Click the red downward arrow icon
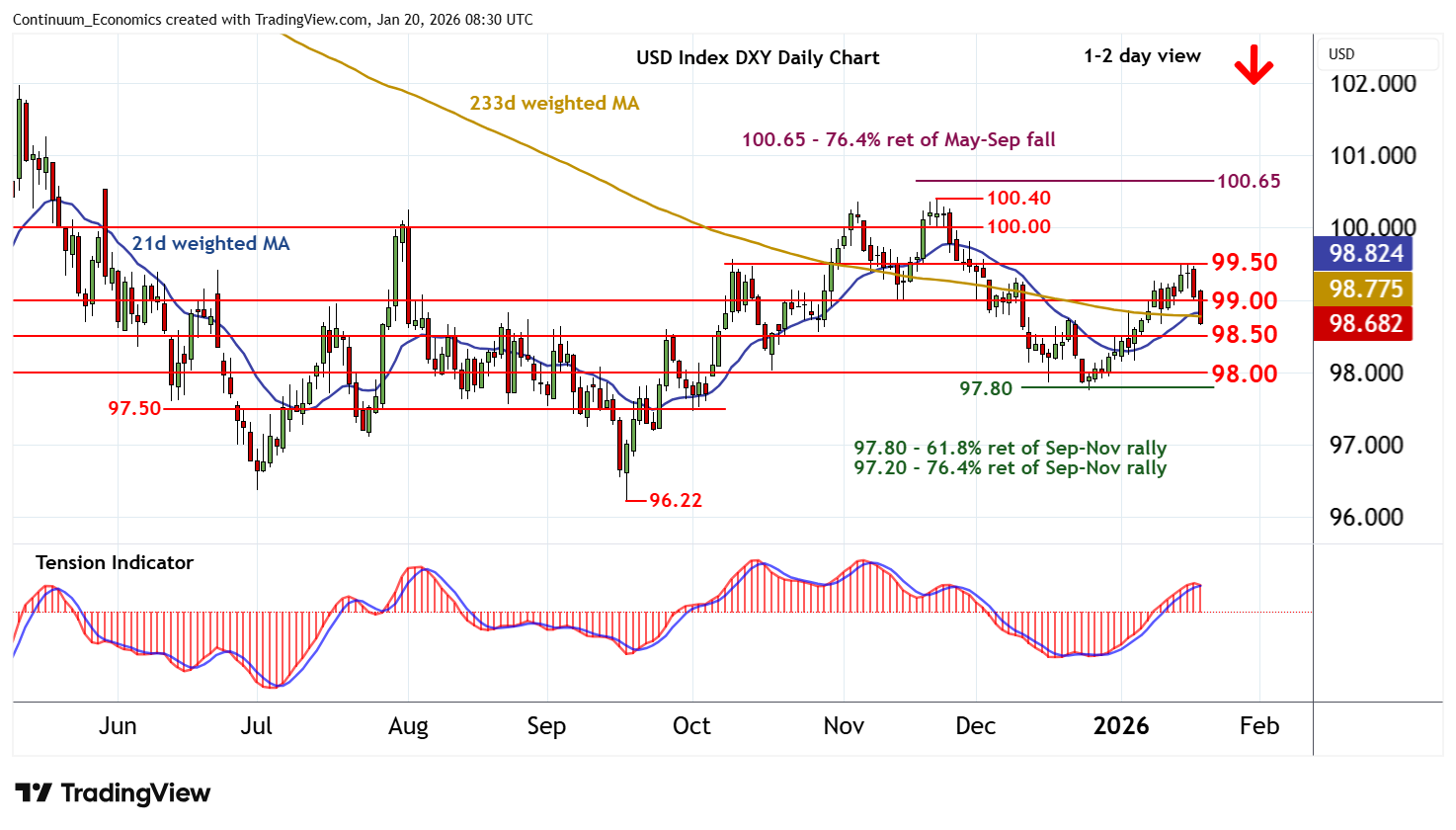Viewport: 1456px width, 830px height. coord(1253,65)
